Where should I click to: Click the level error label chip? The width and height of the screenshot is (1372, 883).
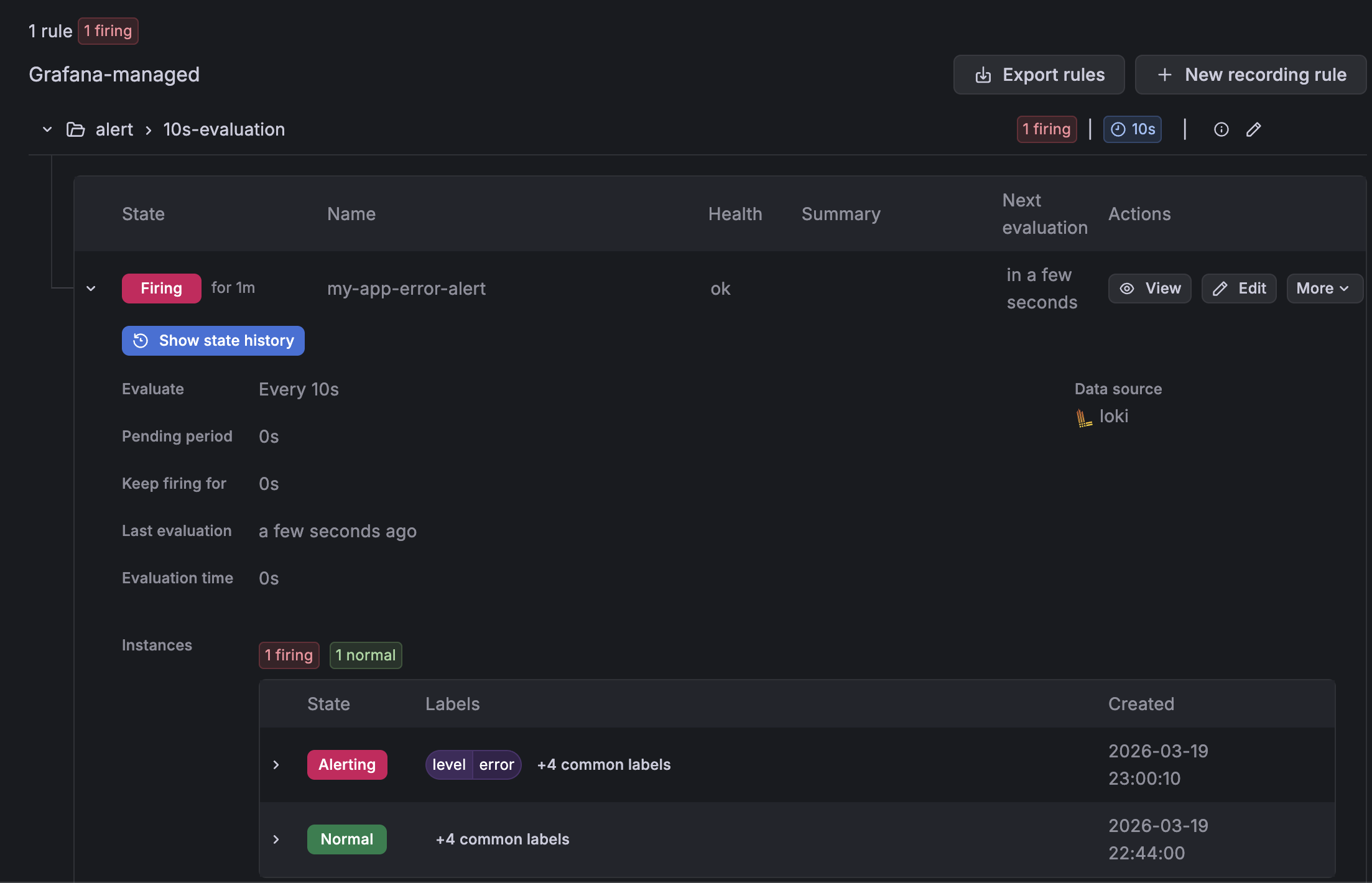pyautogui.click(x=473, y=765)
